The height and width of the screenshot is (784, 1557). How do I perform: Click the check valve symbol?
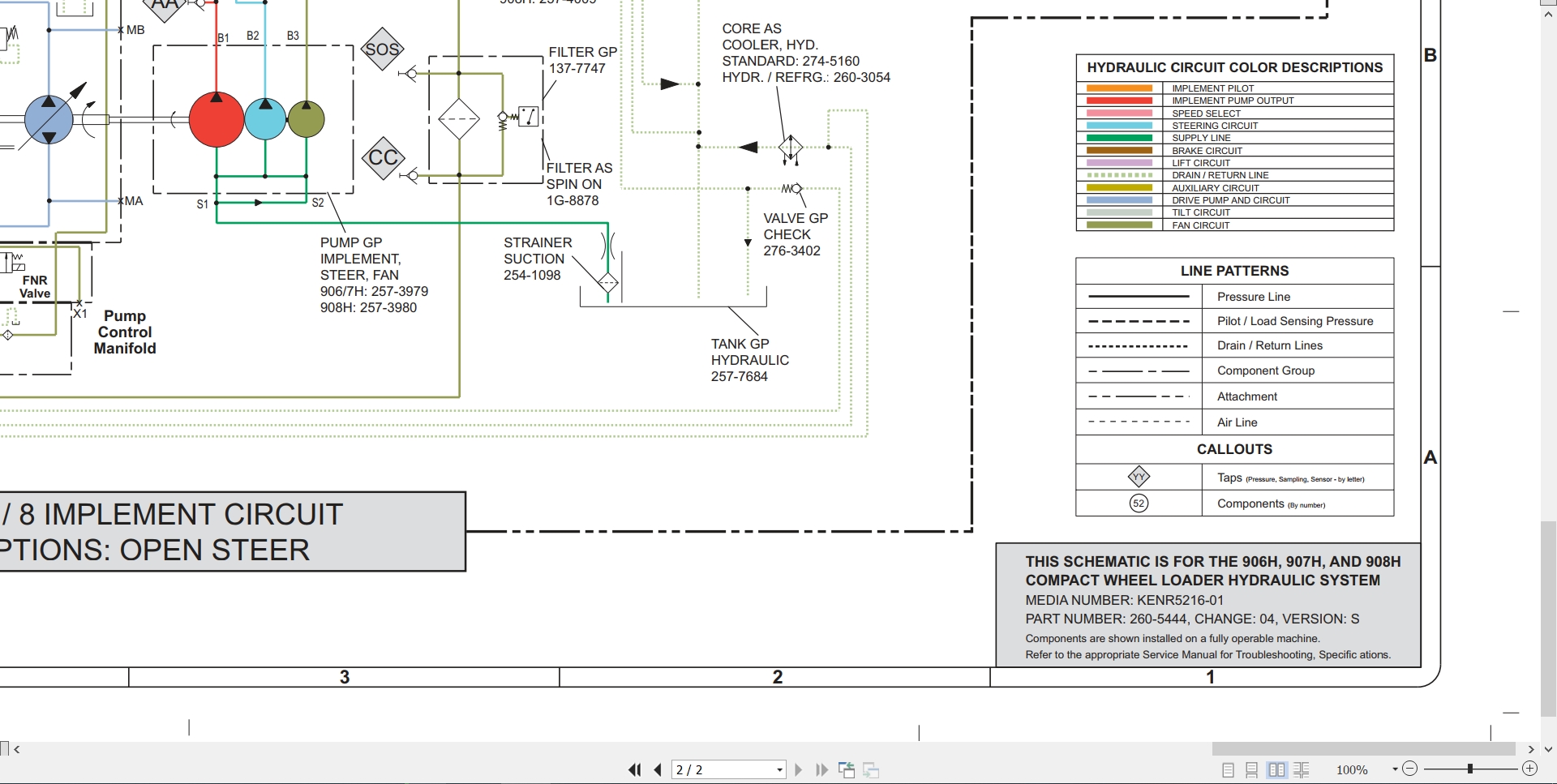pos(792,189)
